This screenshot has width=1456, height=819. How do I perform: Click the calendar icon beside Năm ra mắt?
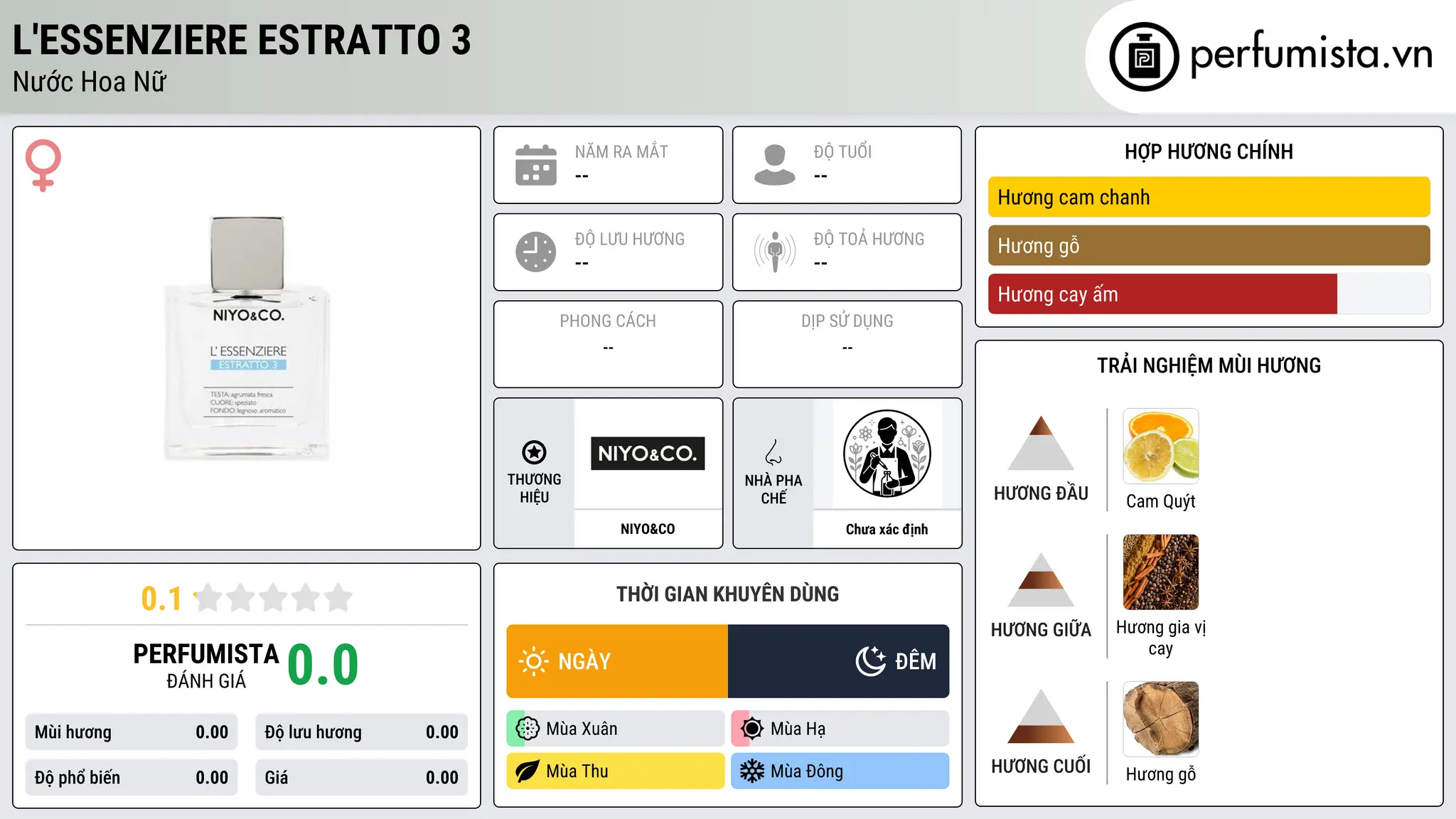pos(536,165)
